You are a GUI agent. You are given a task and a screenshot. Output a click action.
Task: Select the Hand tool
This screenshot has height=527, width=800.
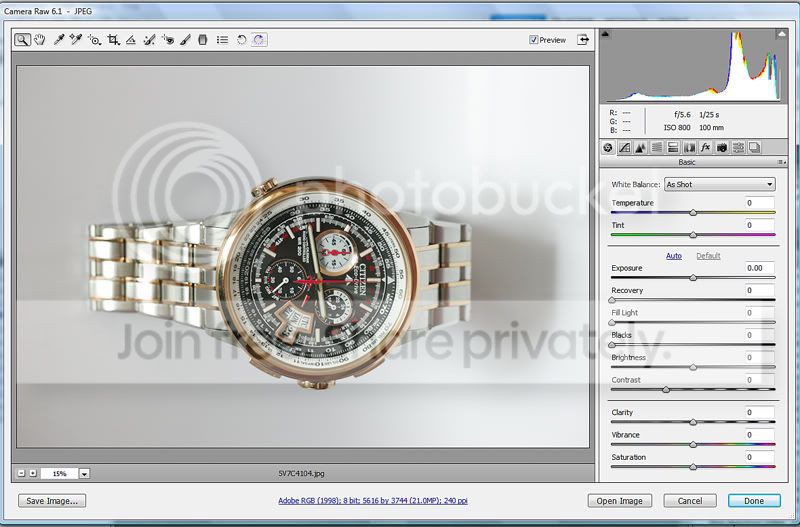(x=40, y=40)
